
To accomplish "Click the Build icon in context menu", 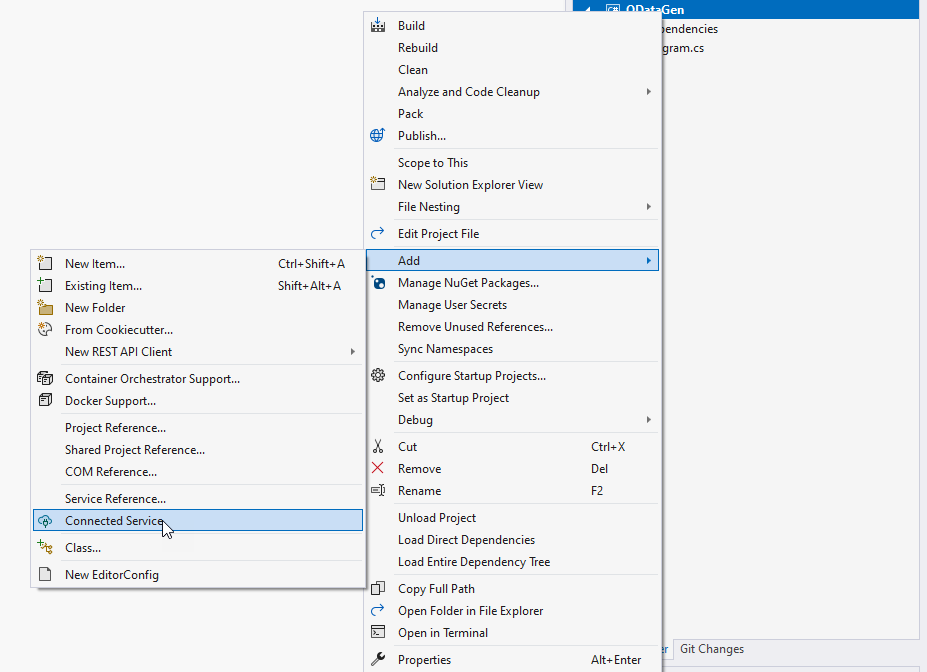I will pyautogui.click(x=378, y=25).
